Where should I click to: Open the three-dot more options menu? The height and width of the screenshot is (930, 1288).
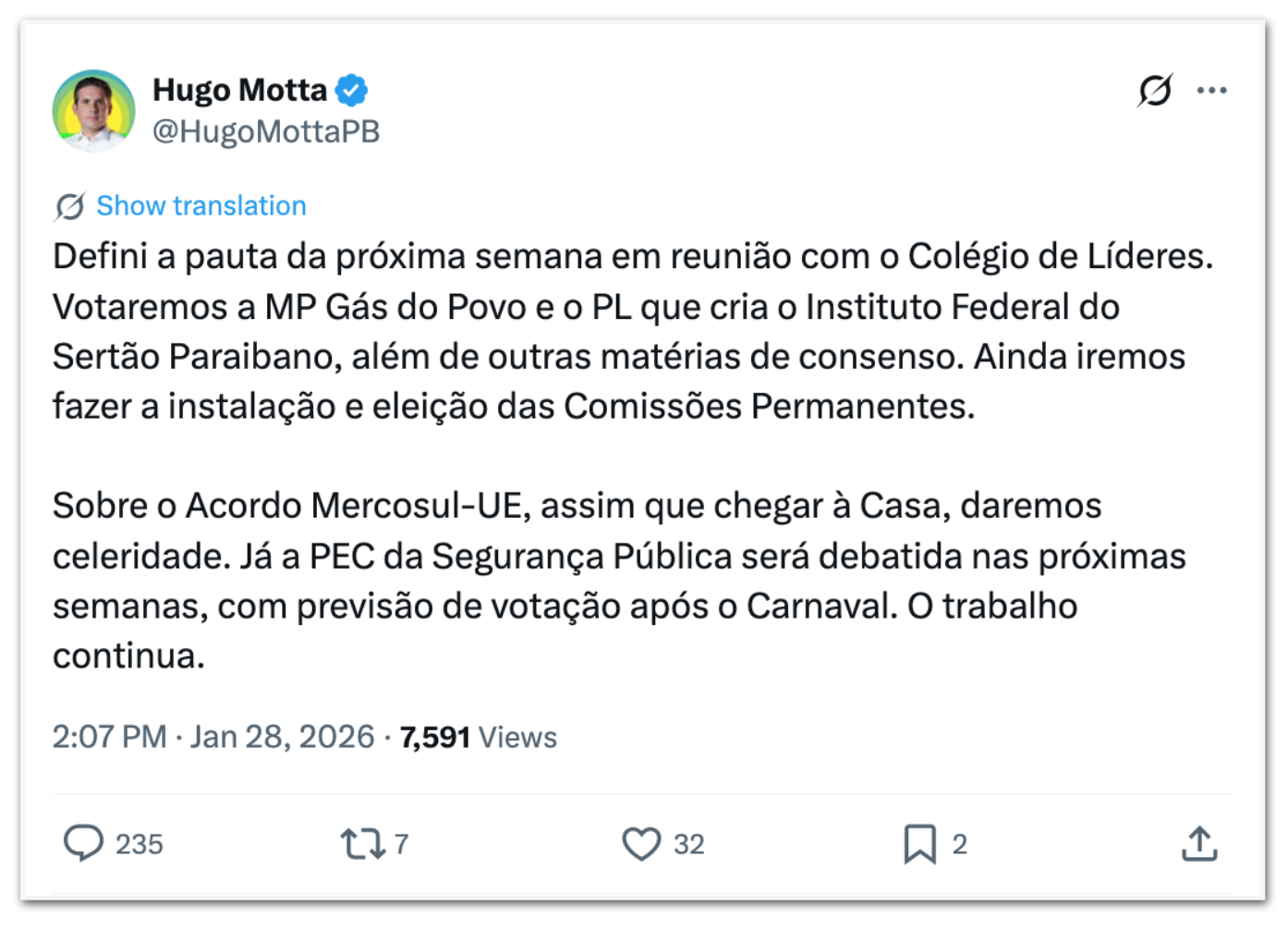click(x=1211, y=90)
